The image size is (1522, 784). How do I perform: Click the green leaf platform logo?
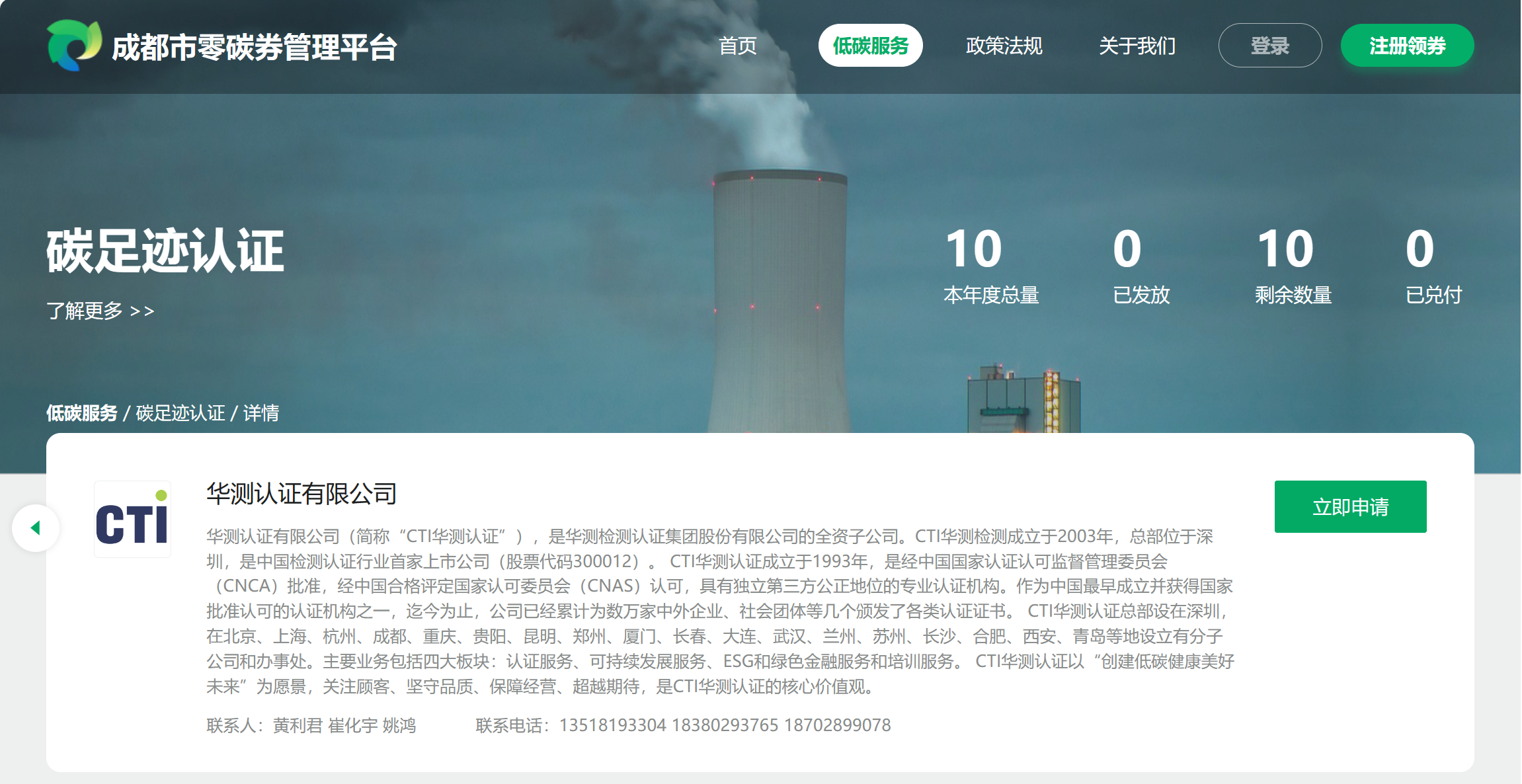coord(74,45)
